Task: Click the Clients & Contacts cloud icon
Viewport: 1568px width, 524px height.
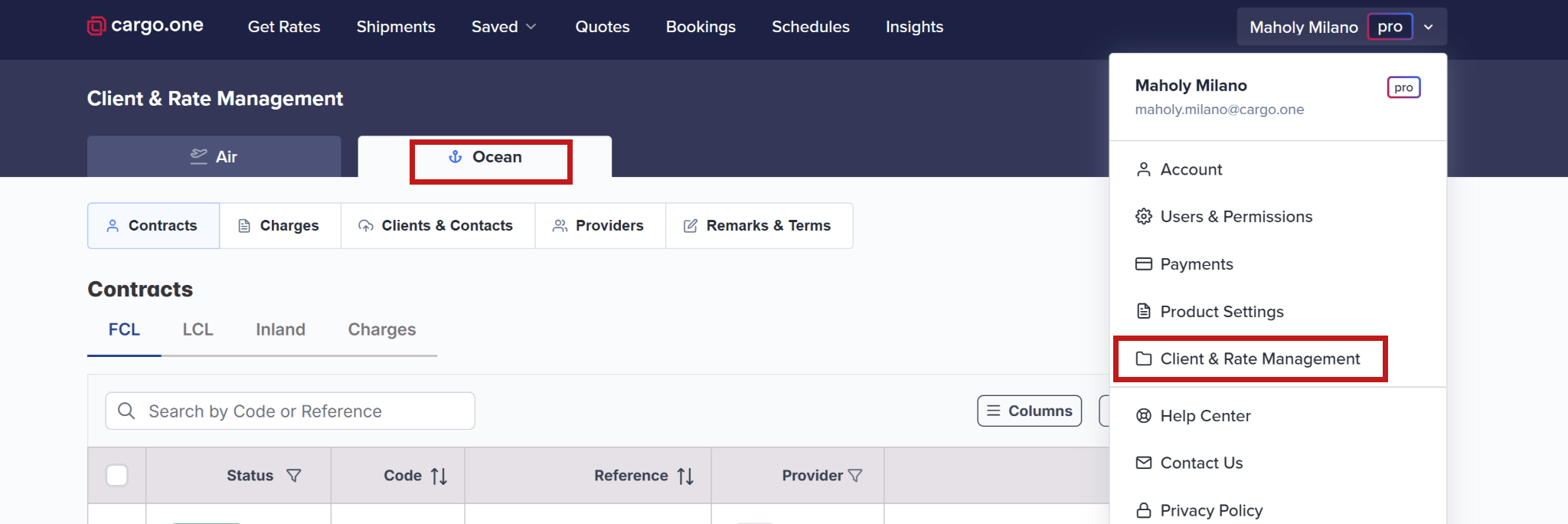Action: [366, 226]
